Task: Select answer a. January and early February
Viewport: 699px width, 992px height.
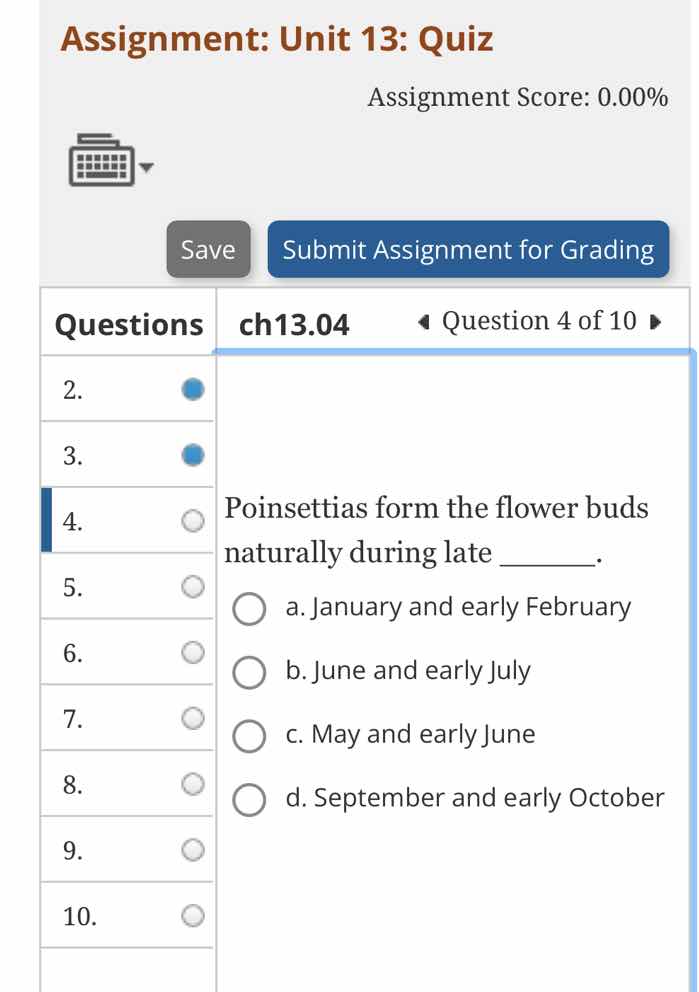Action: point(249,609)
